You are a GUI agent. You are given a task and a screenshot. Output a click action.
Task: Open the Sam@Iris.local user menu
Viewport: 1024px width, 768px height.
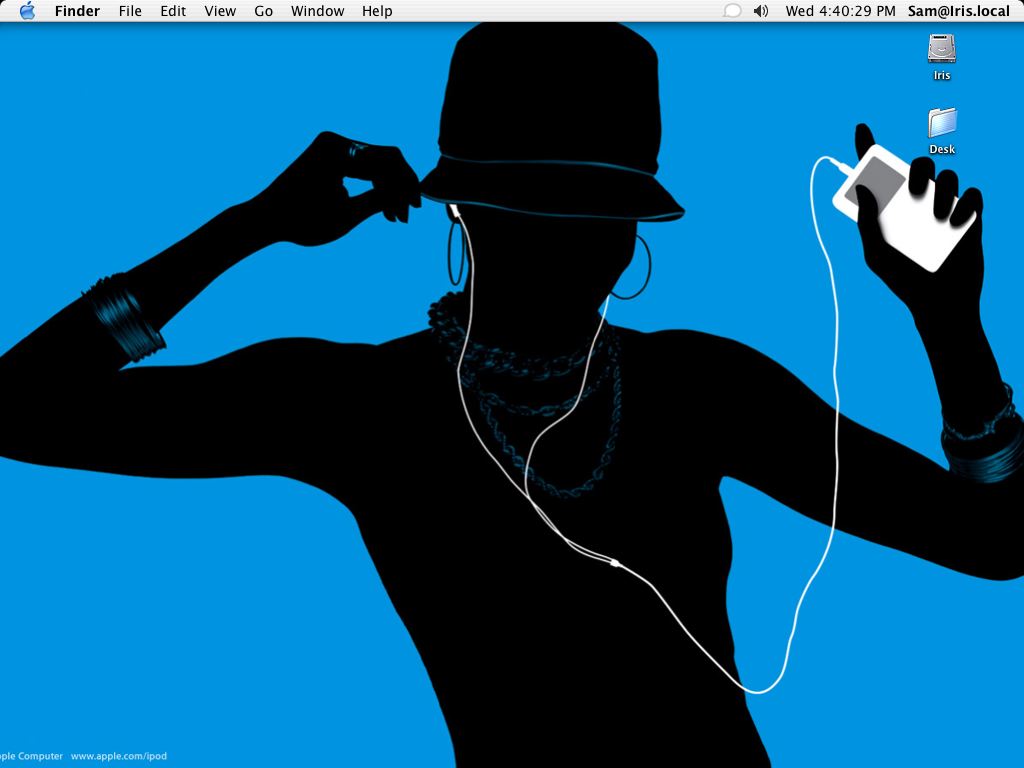pos(959,11)
